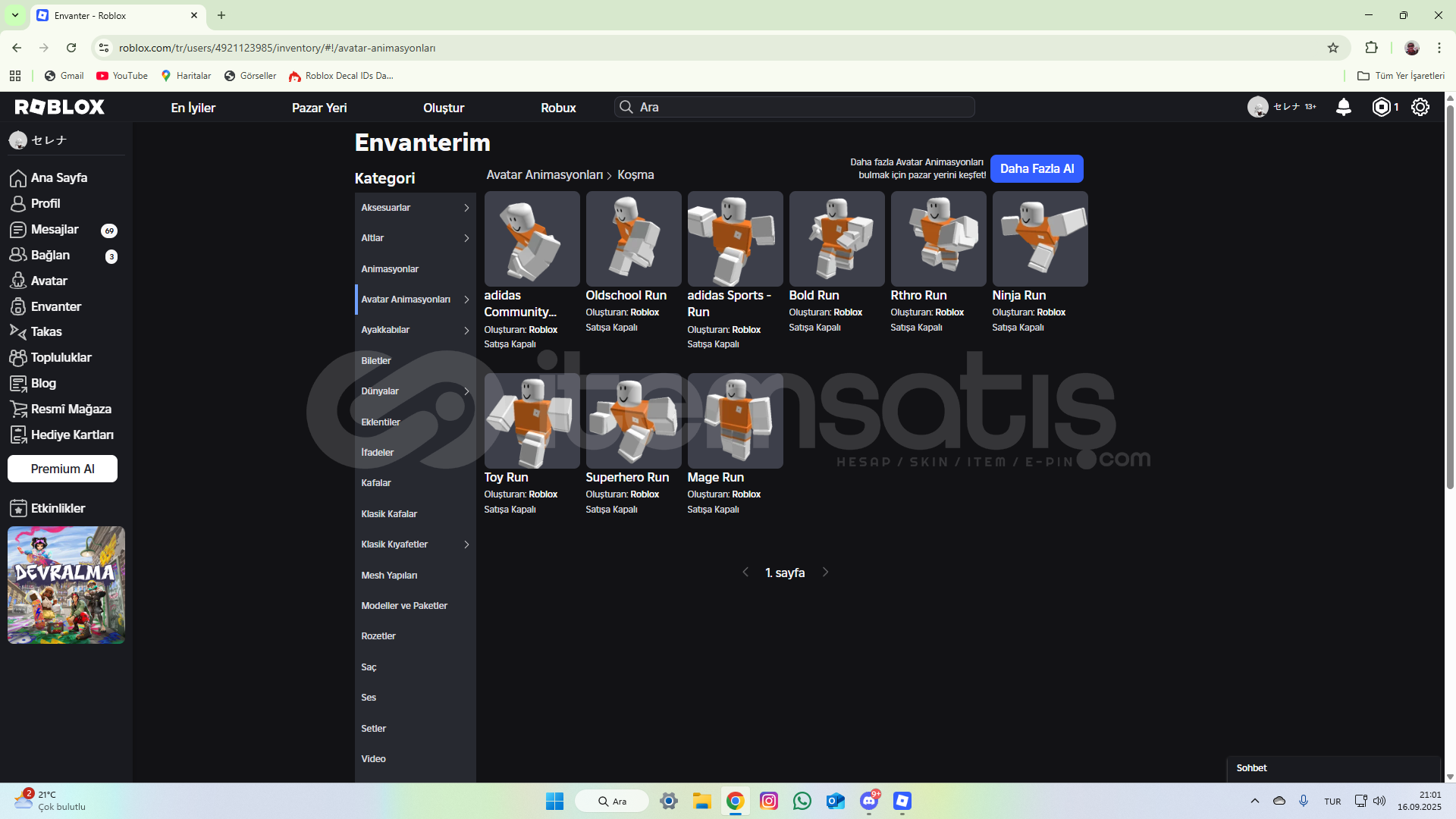Open the Gmail bookmark

click(64, 76)
